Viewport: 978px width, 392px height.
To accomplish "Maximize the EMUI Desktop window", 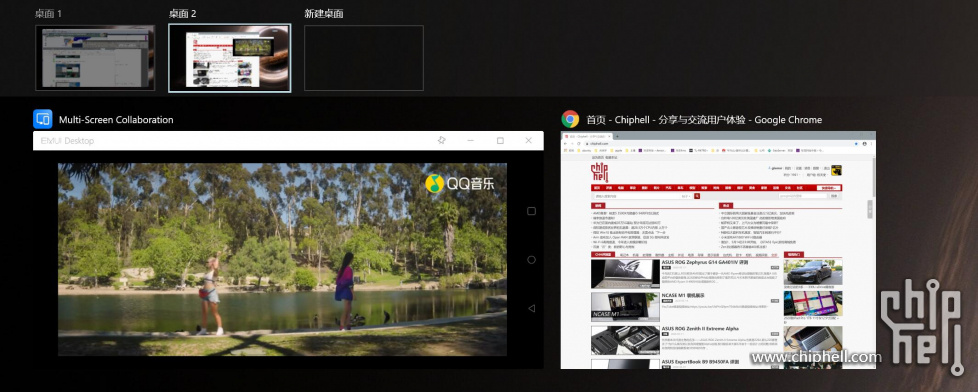I will (500, 140).
